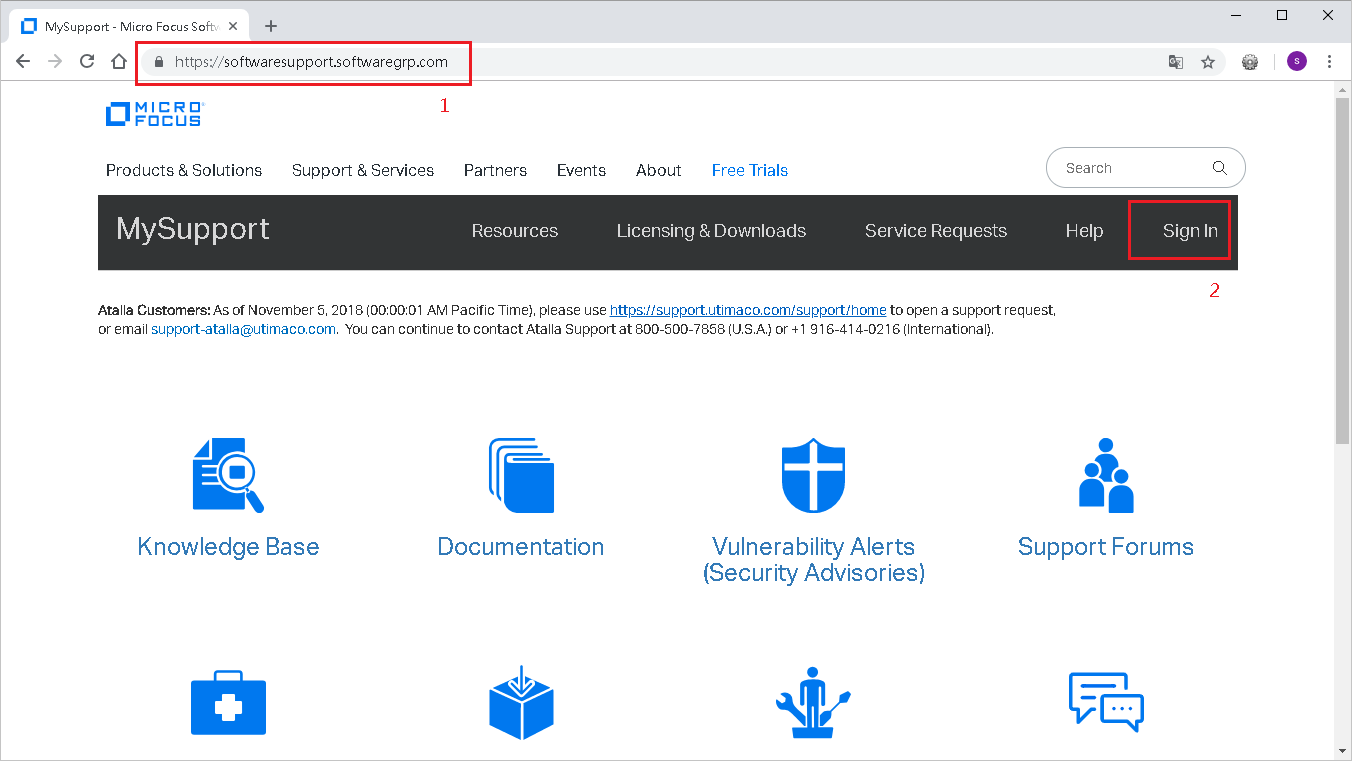
Task: Select the MySupport browser tab
Action: pyautogui.click(x=128, y=26)
